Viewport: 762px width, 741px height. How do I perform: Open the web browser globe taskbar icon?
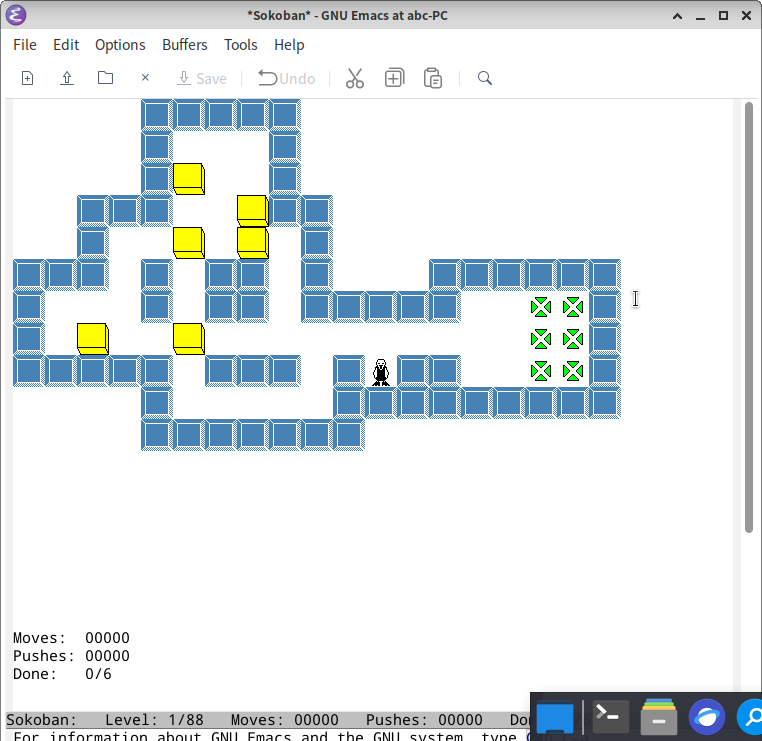(x=707, y=717)
